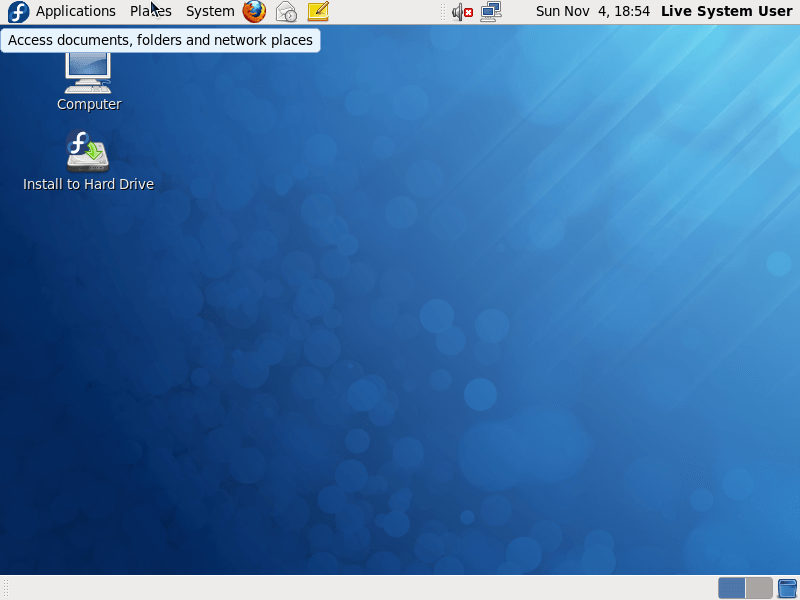The height and width of the screenshot is (600, 800).
Task: Launch the Firefox web browser
Action: tap(254, 11)
